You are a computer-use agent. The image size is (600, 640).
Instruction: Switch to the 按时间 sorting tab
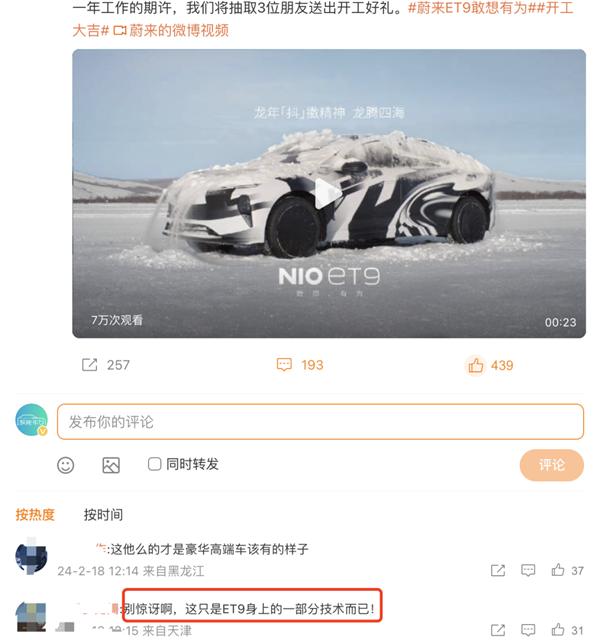tap(103, 515)
